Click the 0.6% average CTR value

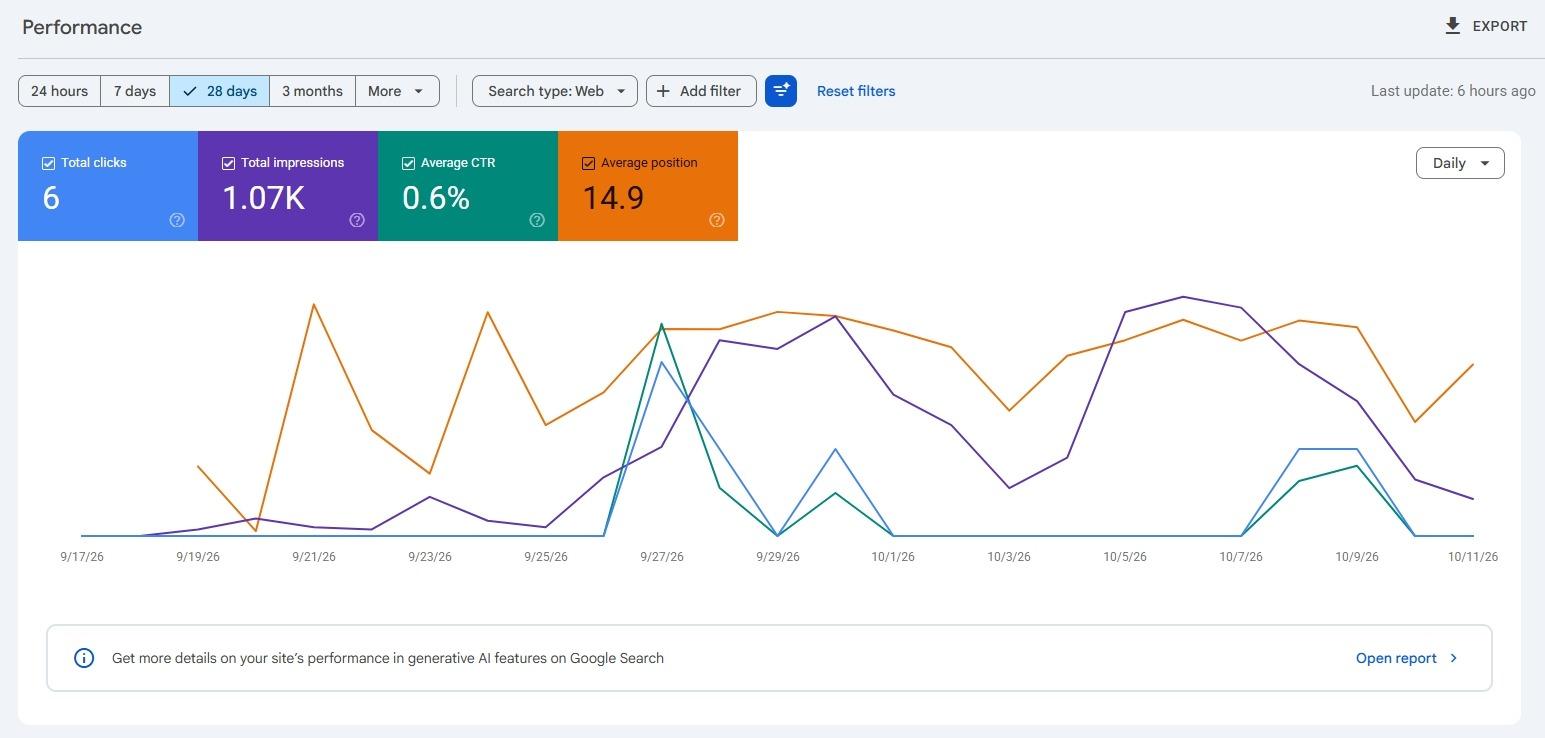(436, 198)
